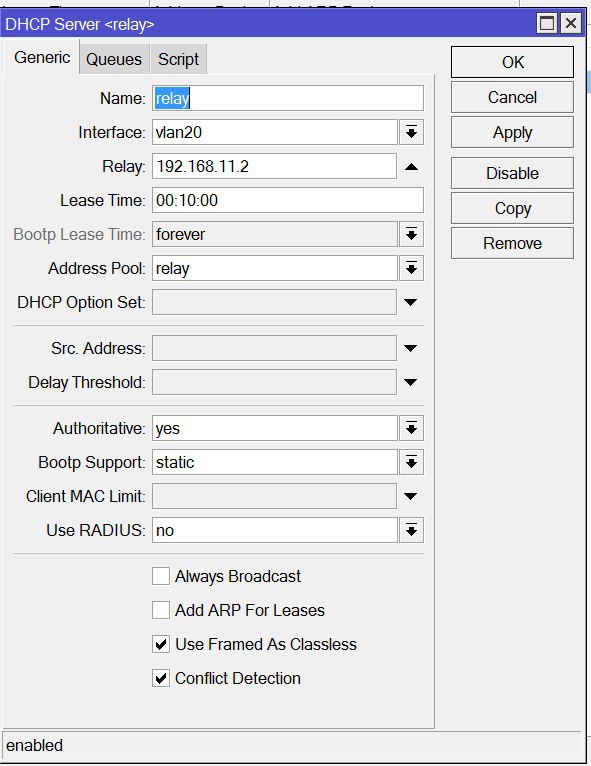Expand the Client MAC Limit field
The image size is (591, 766).
click(x=411, y=496)
